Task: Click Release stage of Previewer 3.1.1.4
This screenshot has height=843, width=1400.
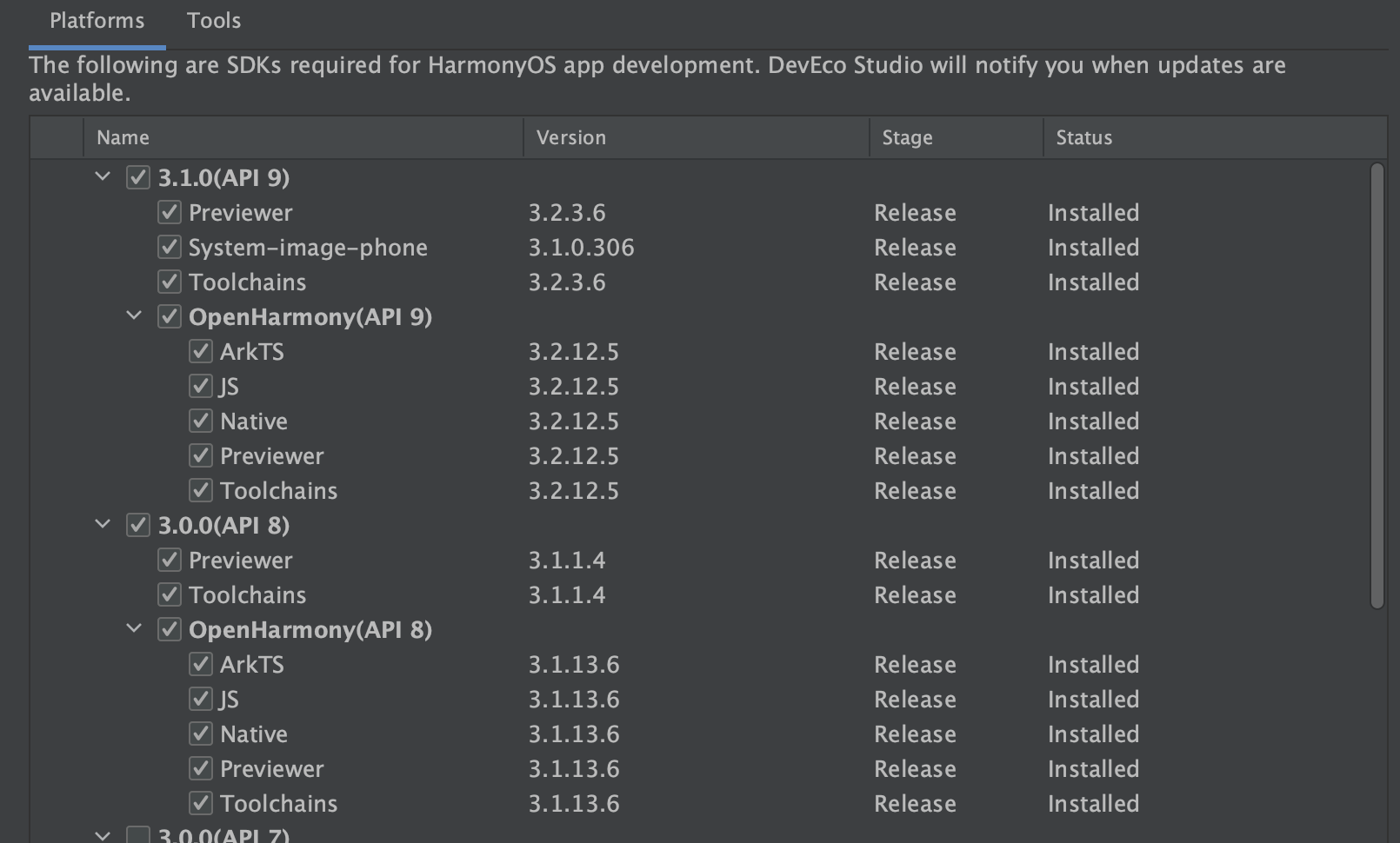Action: click(915, 561)
